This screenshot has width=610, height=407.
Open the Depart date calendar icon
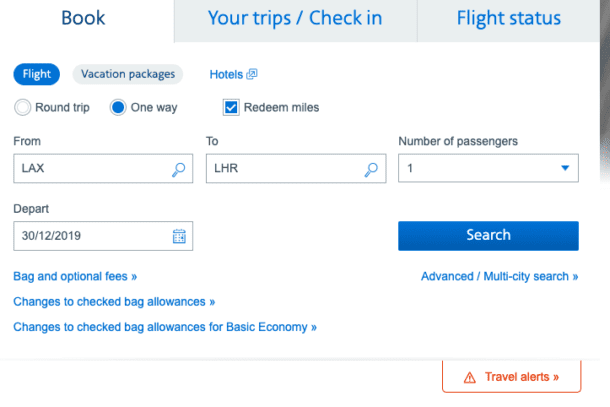179,236
